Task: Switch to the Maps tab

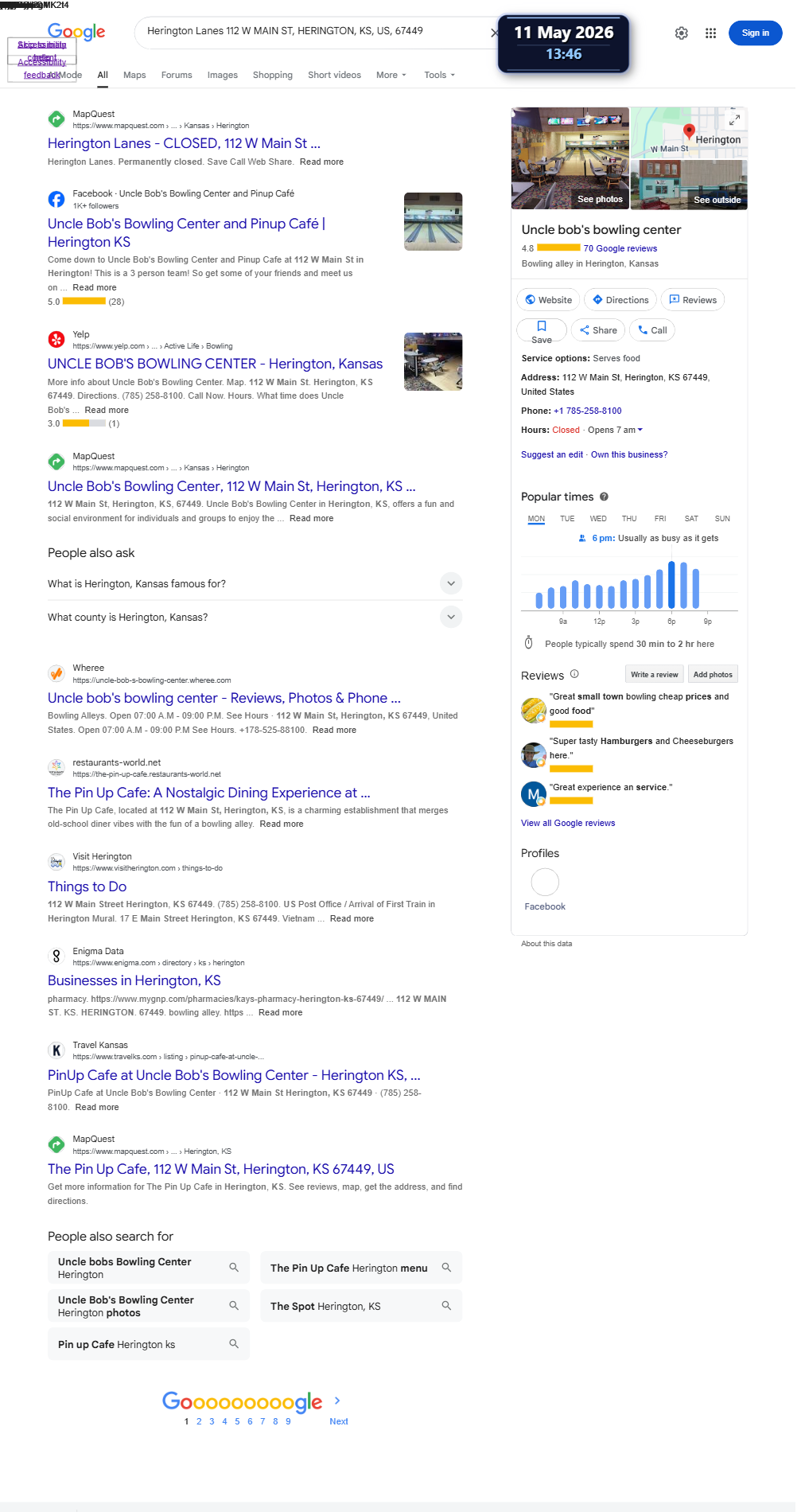Action: (134, 75)
